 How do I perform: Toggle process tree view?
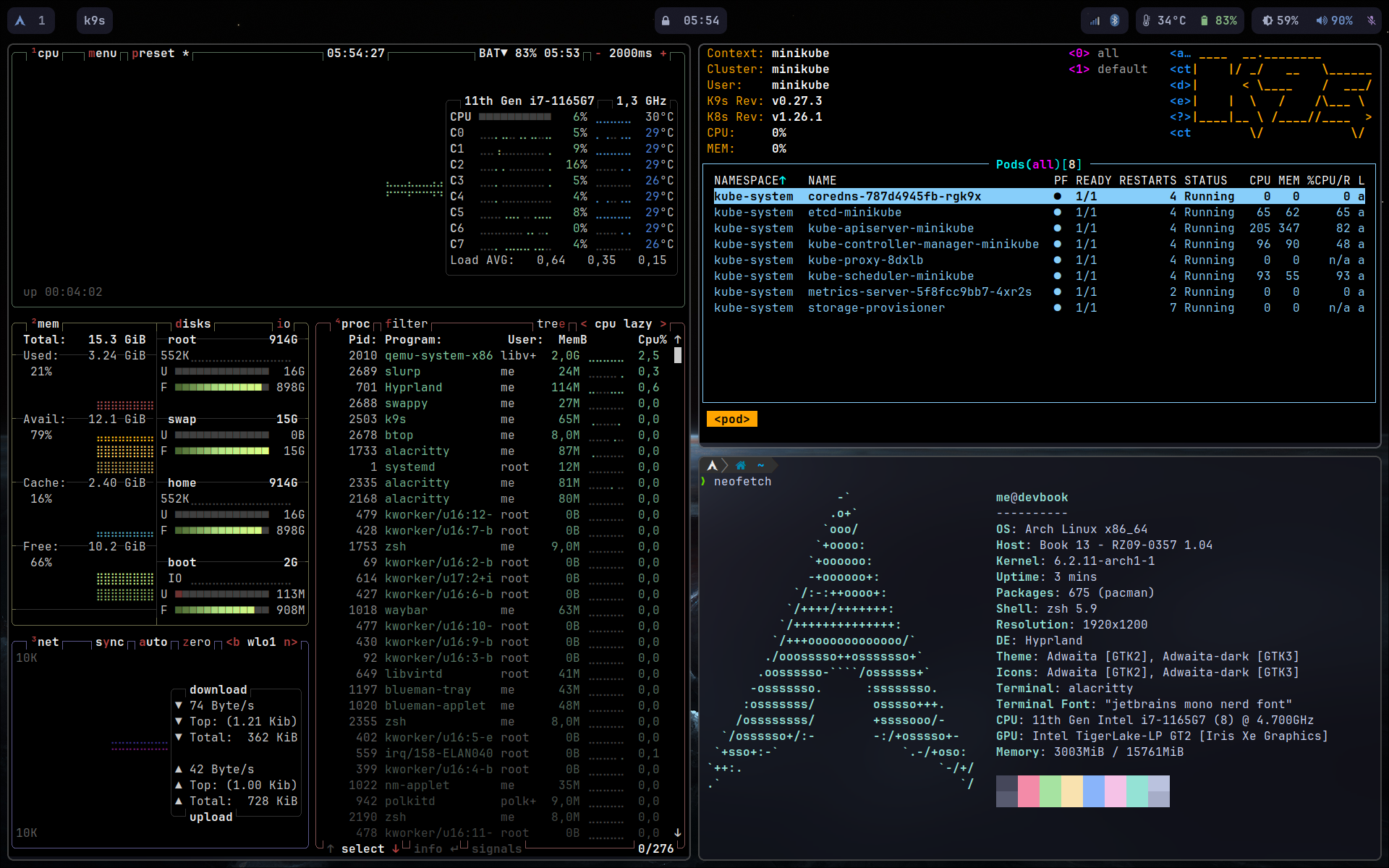click(551, 324)
